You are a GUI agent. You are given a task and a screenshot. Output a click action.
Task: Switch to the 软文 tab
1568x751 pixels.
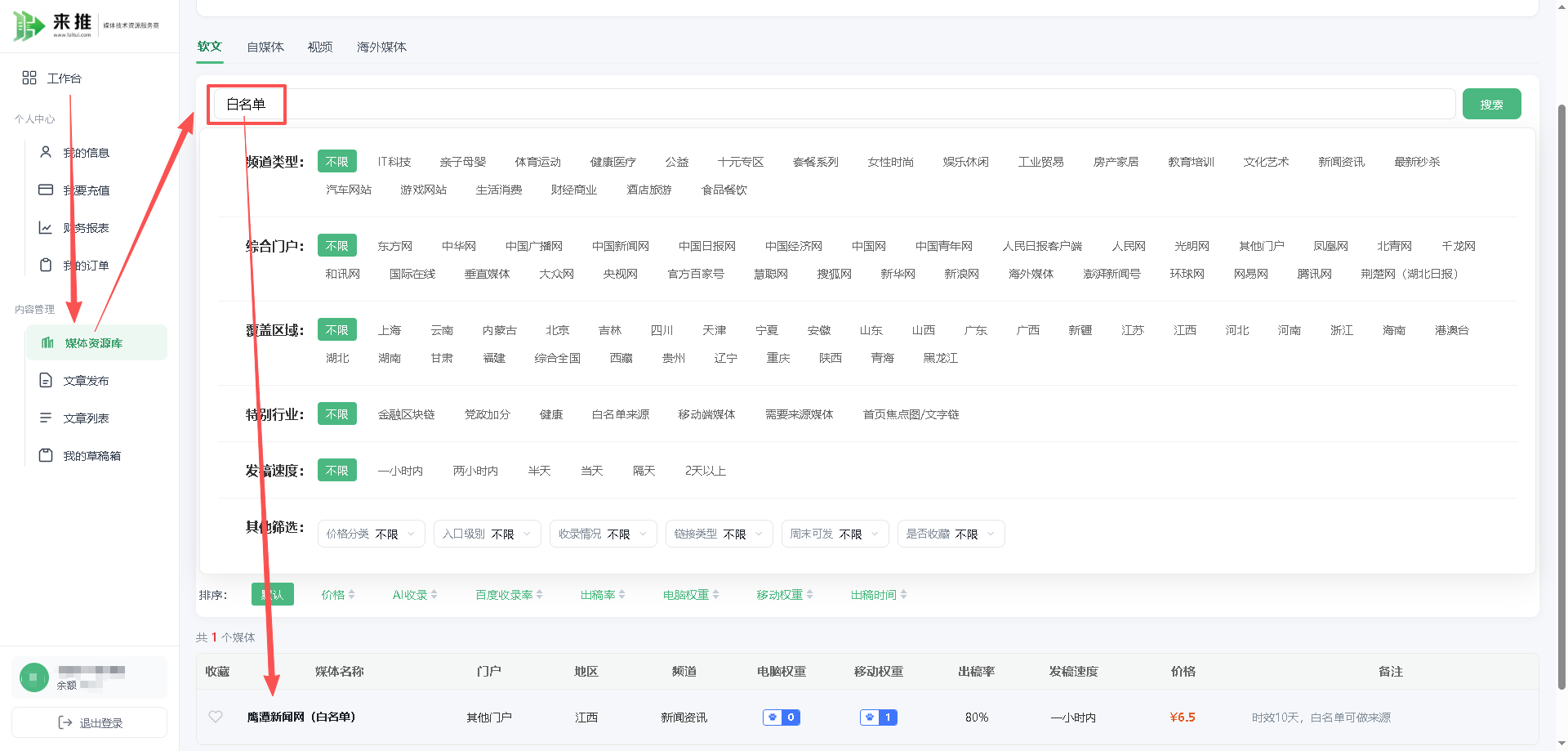pos(210,47)
